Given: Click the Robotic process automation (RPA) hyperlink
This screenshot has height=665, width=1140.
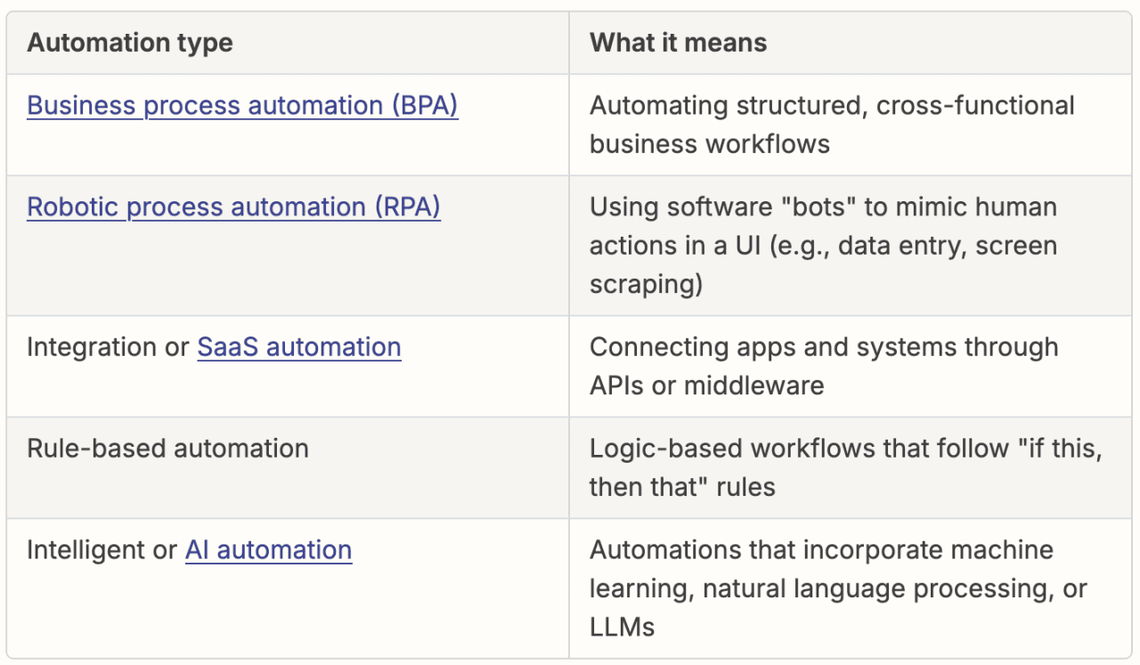Looking at the screenshot, I should pyautogui.click(x=233, y=207).
